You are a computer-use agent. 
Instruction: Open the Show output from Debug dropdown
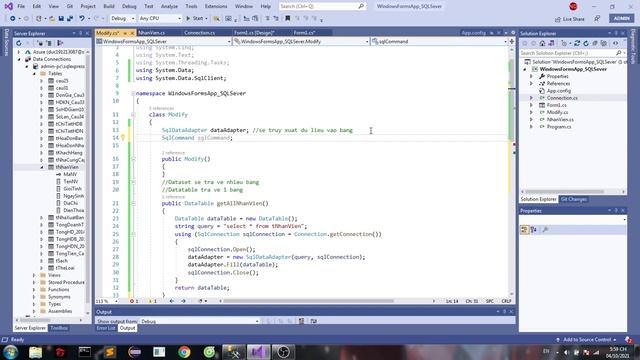pyautogui.click(x=200, y=321)
